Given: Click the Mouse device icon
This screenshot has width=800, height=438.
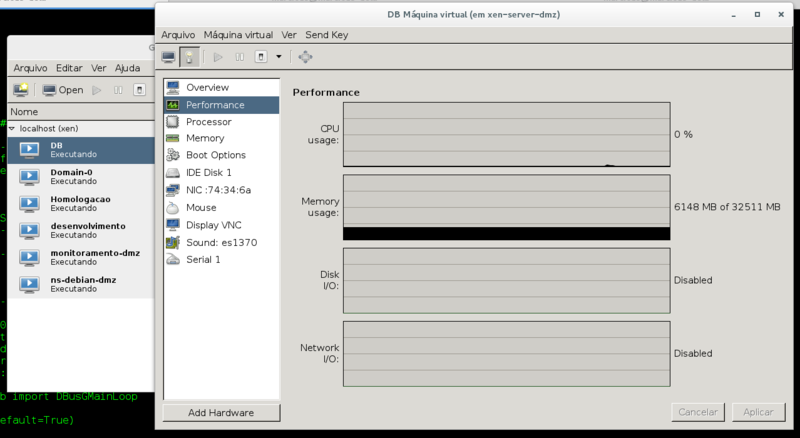Looking at the screenshot, I should [173, 207].
